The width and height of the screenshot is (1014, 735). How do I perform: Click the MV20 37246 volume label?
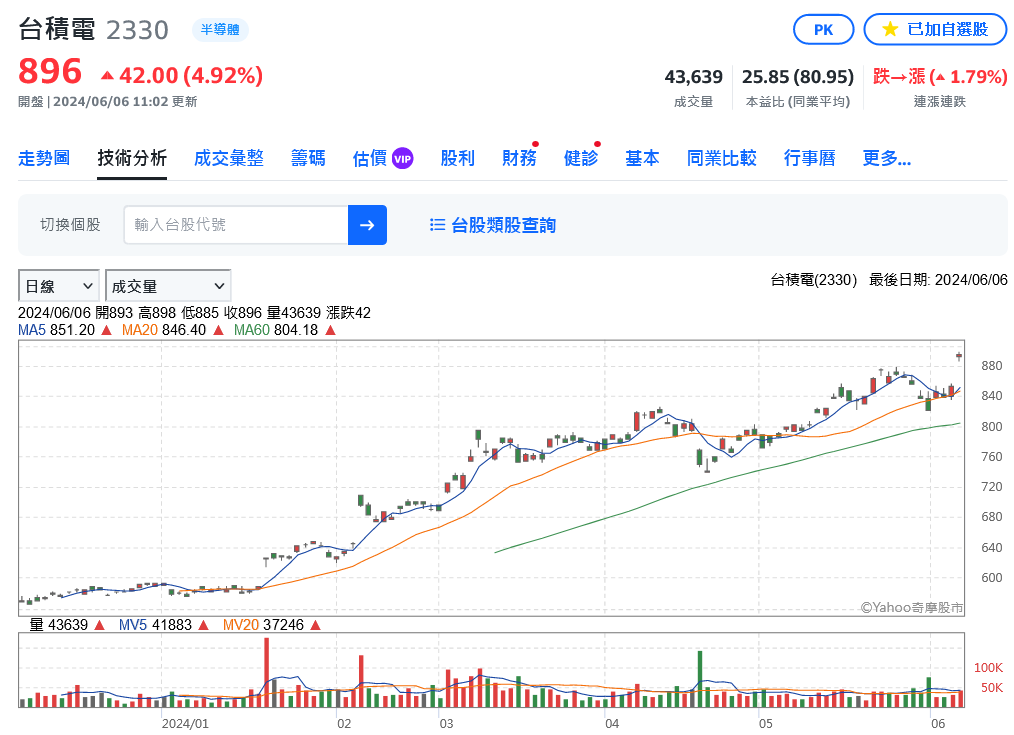pos(272,625)
